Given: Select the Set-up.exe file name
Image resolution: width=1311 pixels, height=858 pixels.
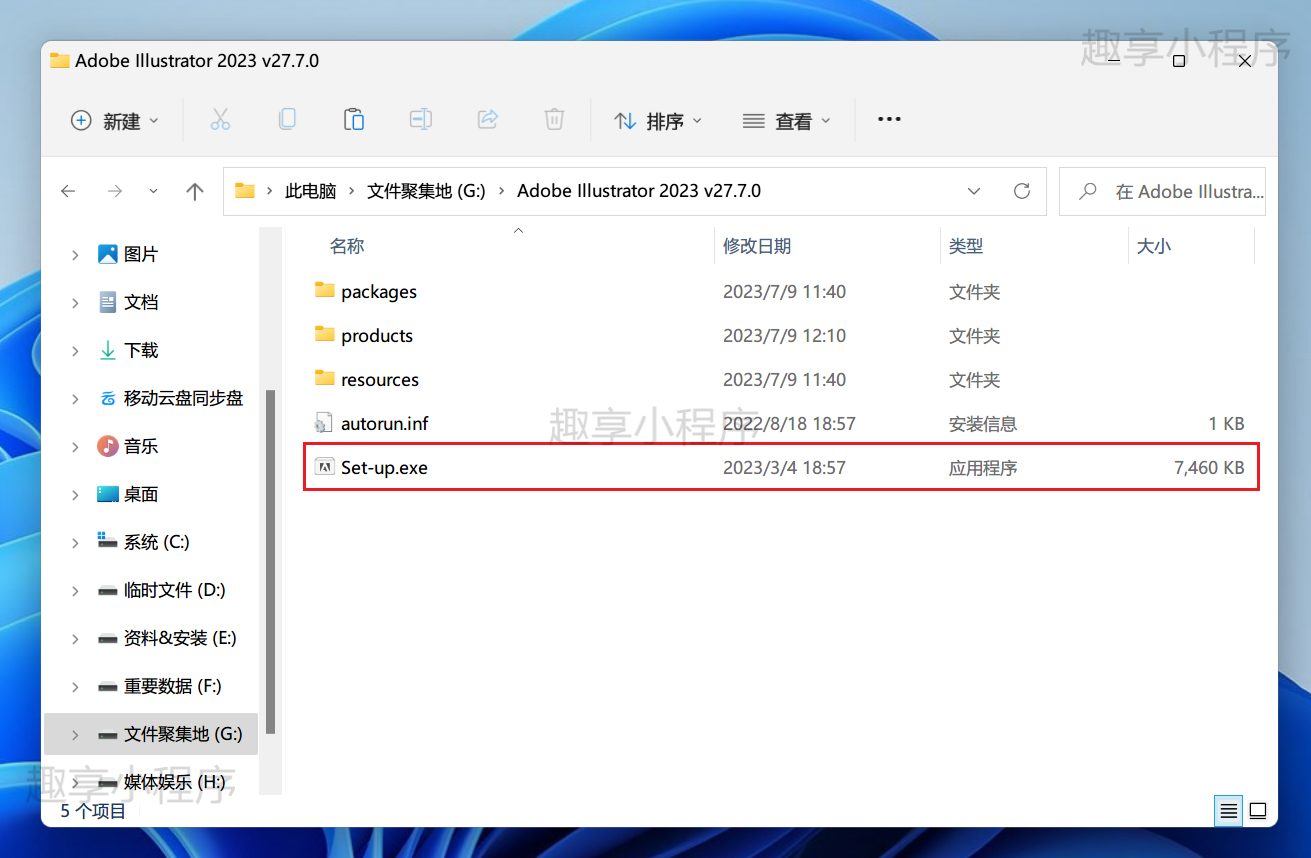Looking at the screenshot, I should (384, 468).
